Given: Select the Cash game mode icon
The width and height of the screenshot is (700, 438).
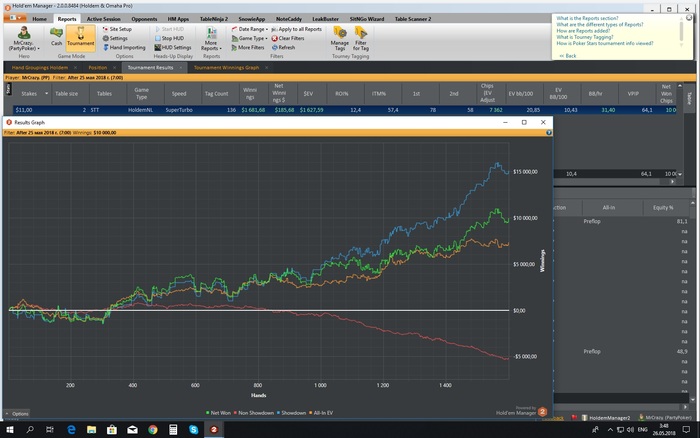Looking at the screenshot, I should (x=56, y=37).
